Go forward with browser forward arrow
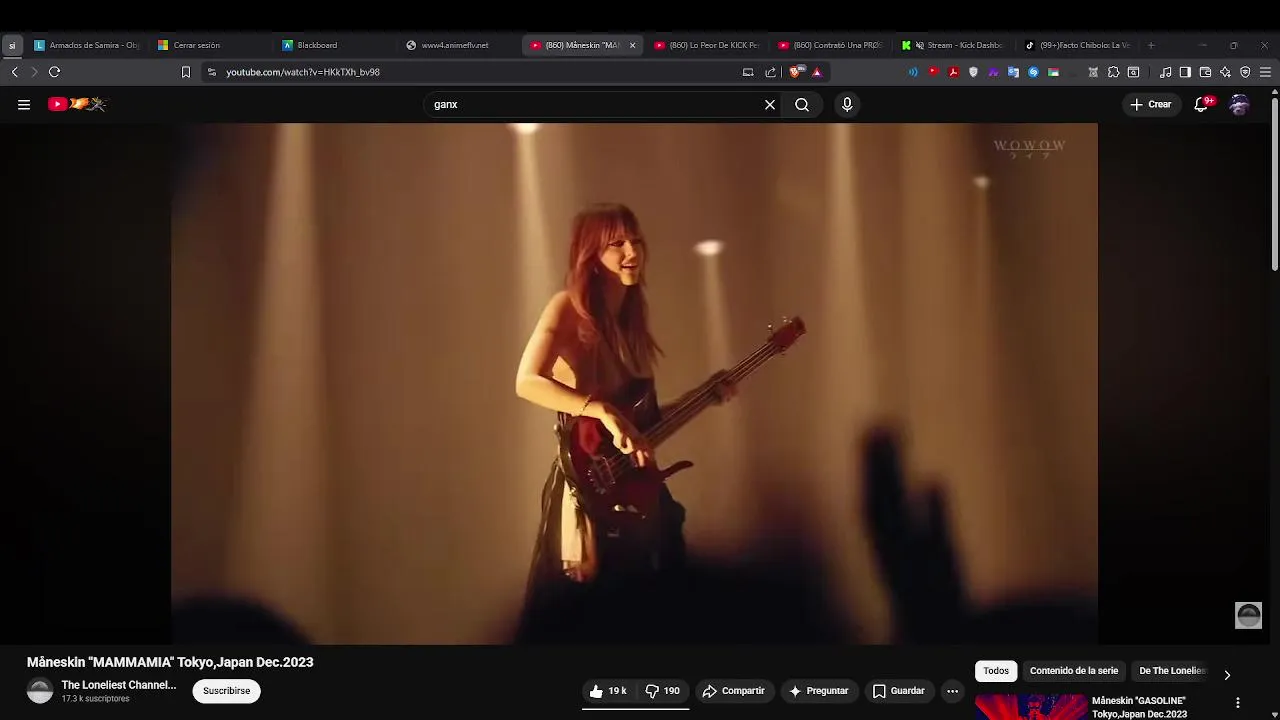Image resolution: width=1280 pixels, height=720 pixels. [34, 72]
